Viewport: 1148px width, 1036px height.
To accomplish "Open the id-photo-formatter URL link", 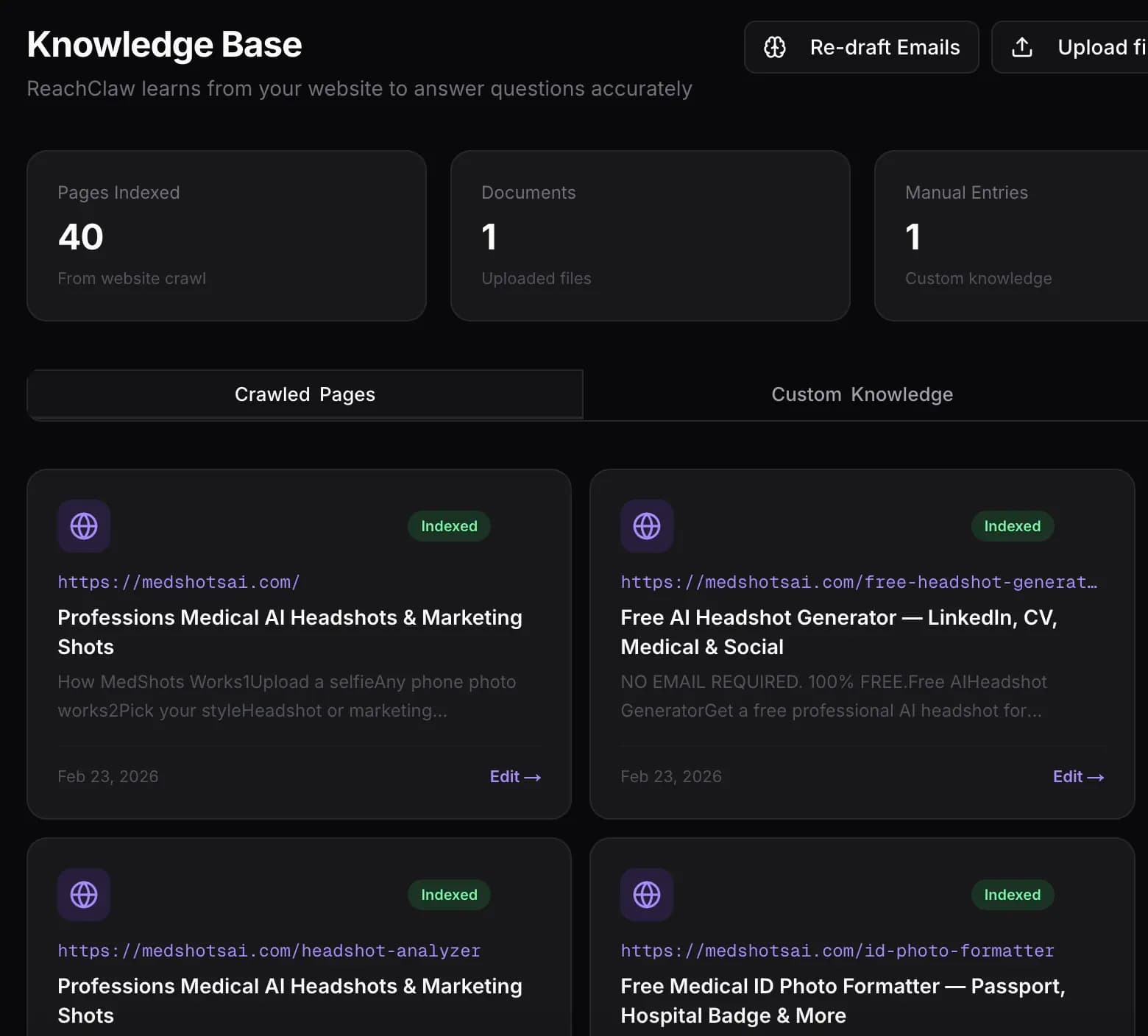I will [837, 951].
